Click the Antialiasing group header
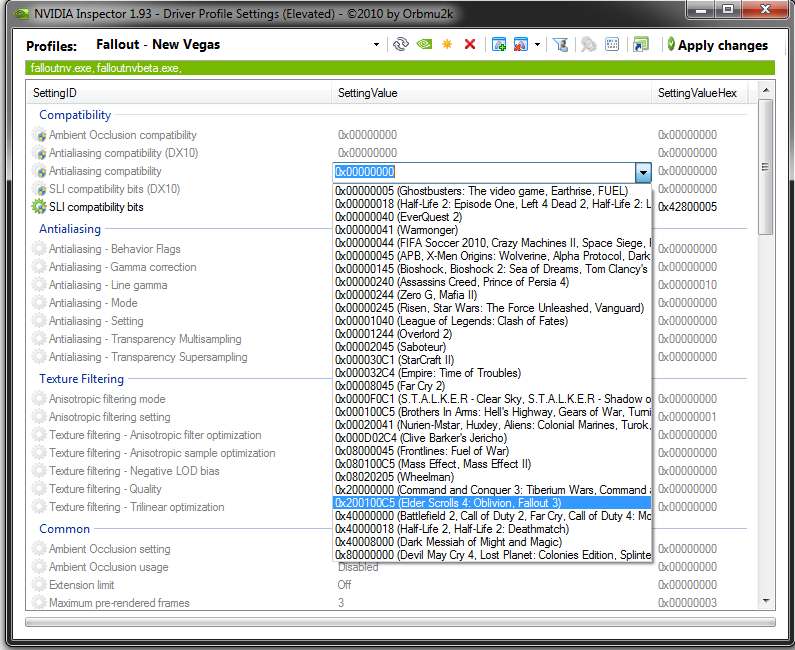795x650 pixels. pos(70,229)
